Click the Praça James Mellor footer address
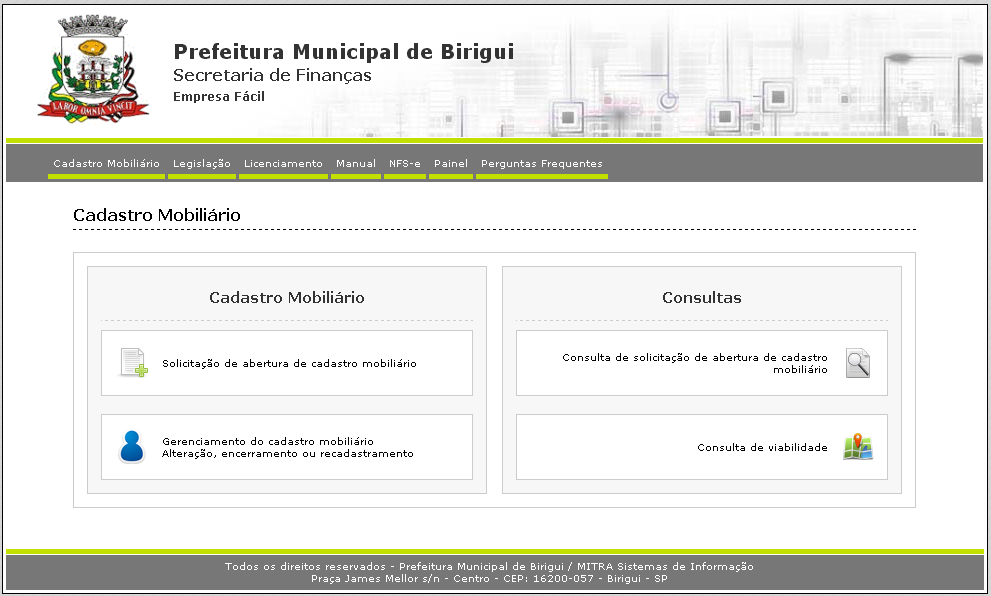This screenshot has height=596, width=991. 489,578
